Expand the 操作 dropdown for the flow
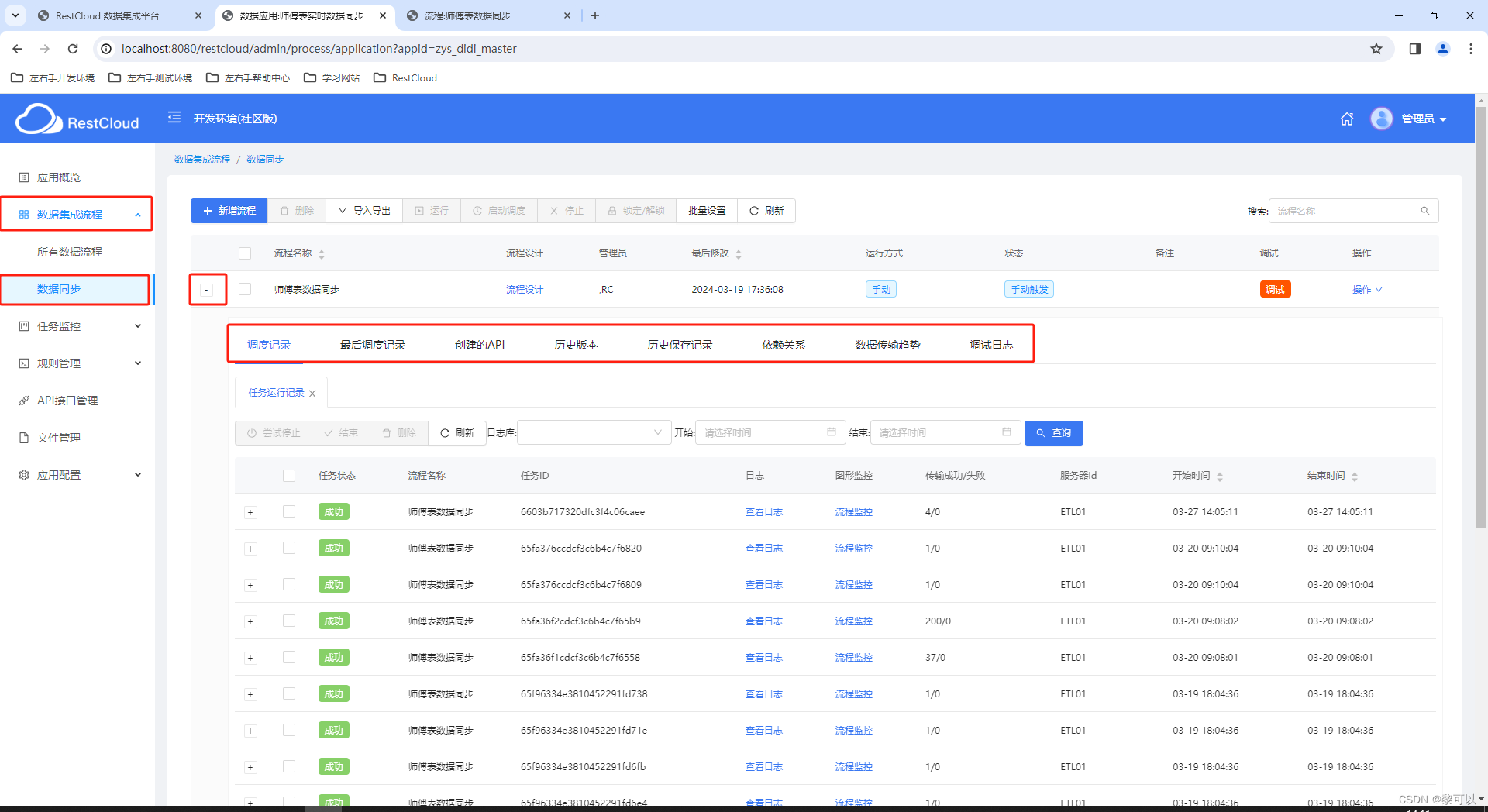 1366,289
